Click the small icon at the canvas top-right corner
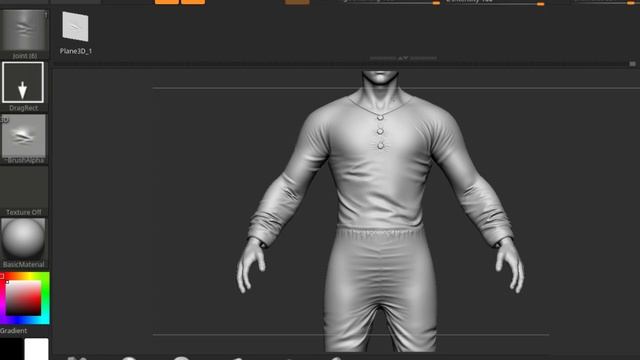 coord(632,64)
